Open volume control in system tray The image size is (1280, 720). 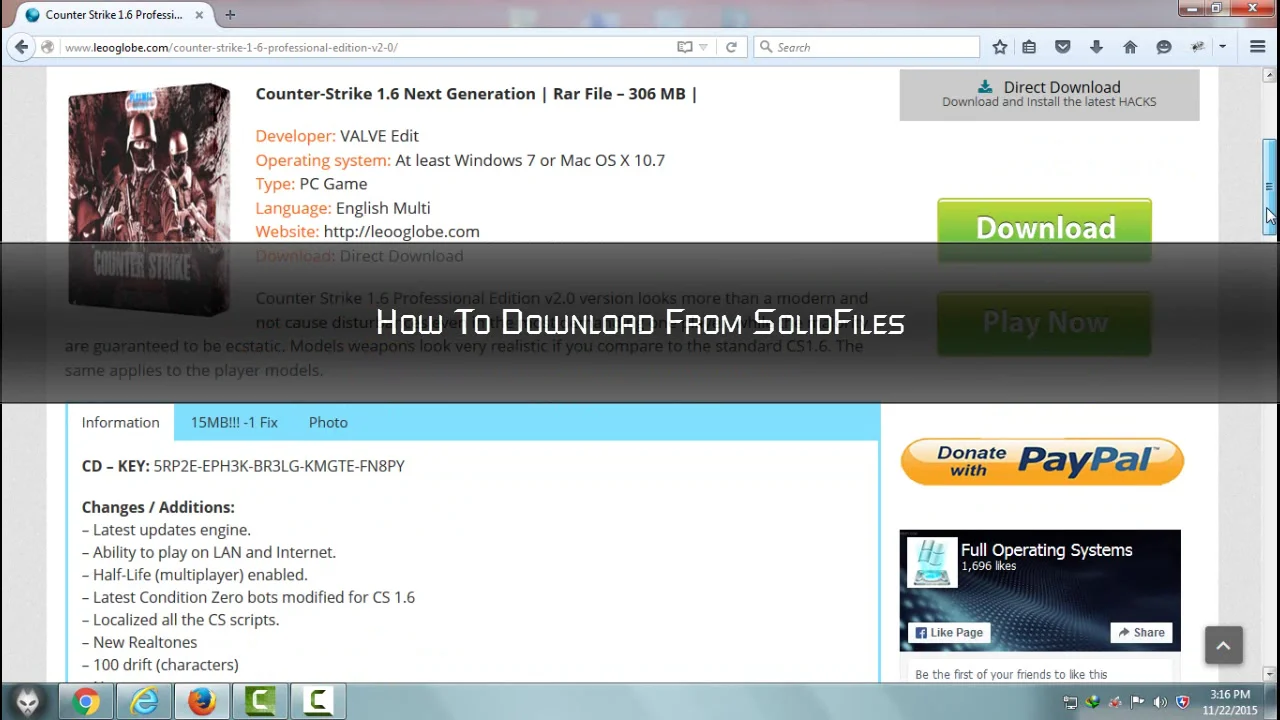click(x=1160, y=702)
